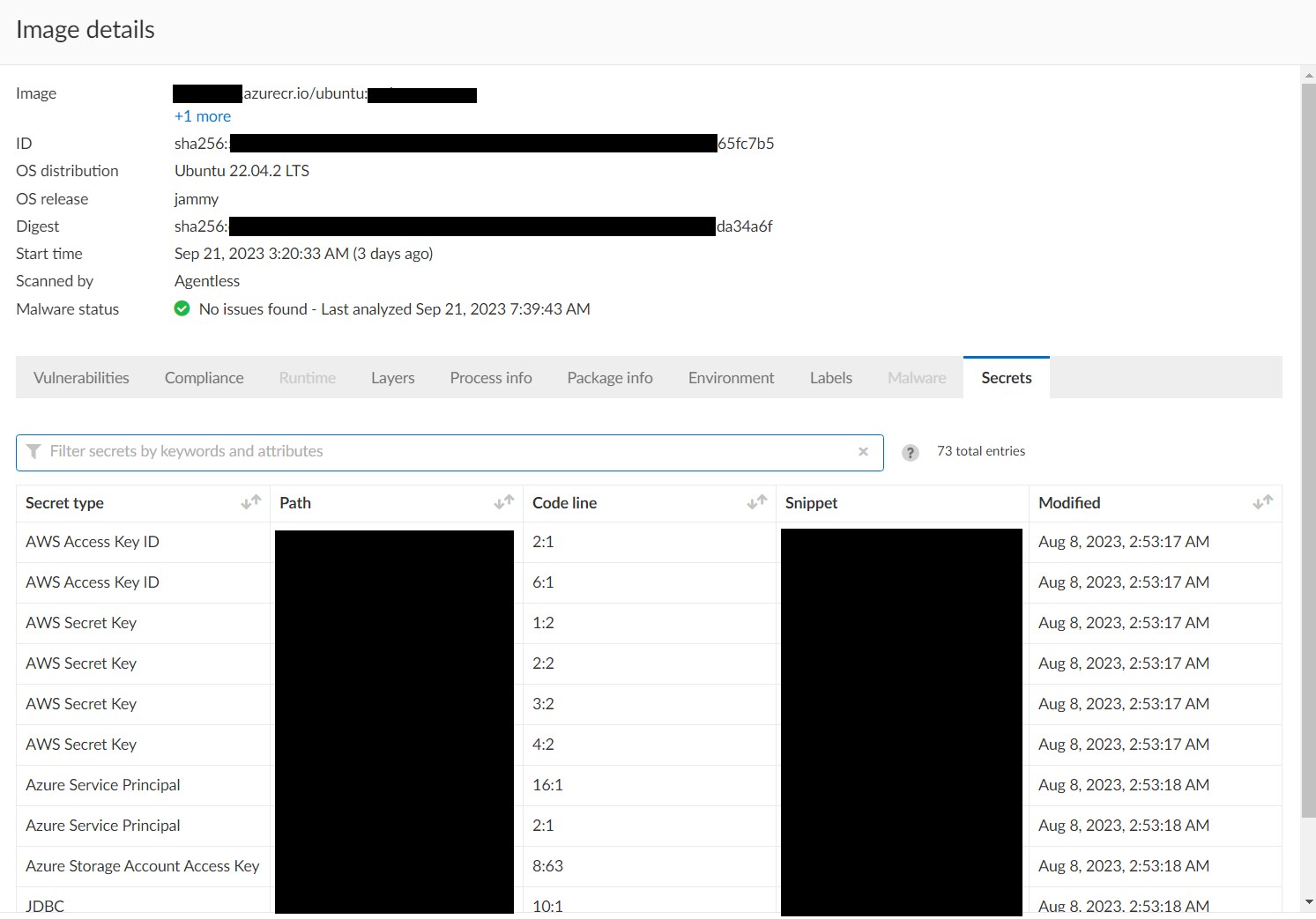Click the vertical scrollbar thumb
The width and height of the screenshot is (1316, 919).
click(x=1308, y=449)
